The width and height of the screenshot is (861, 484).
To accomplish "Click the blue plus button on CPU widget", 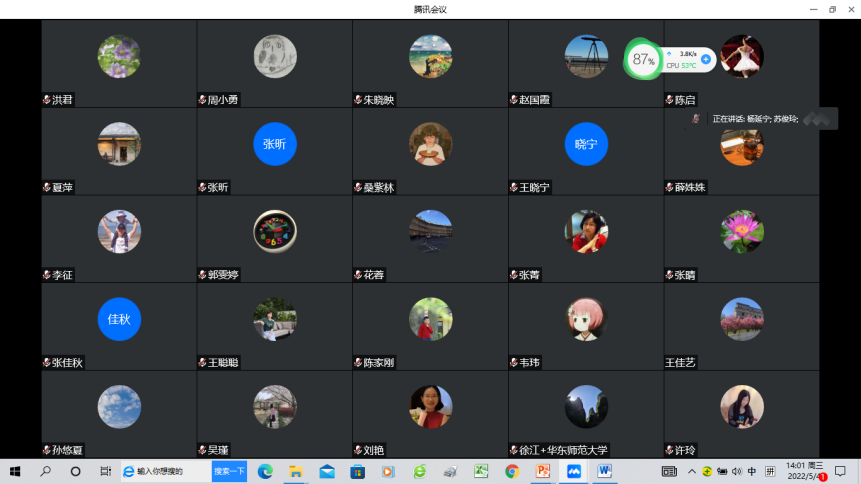I will [706, 59].
